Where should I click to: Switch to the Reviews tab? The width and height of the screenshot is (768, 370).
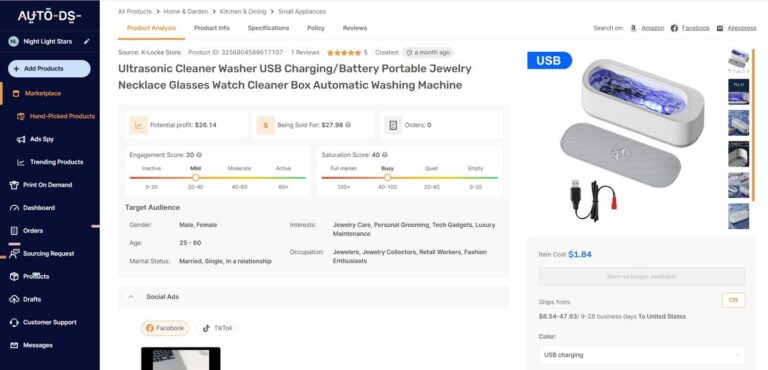(355, 28)
